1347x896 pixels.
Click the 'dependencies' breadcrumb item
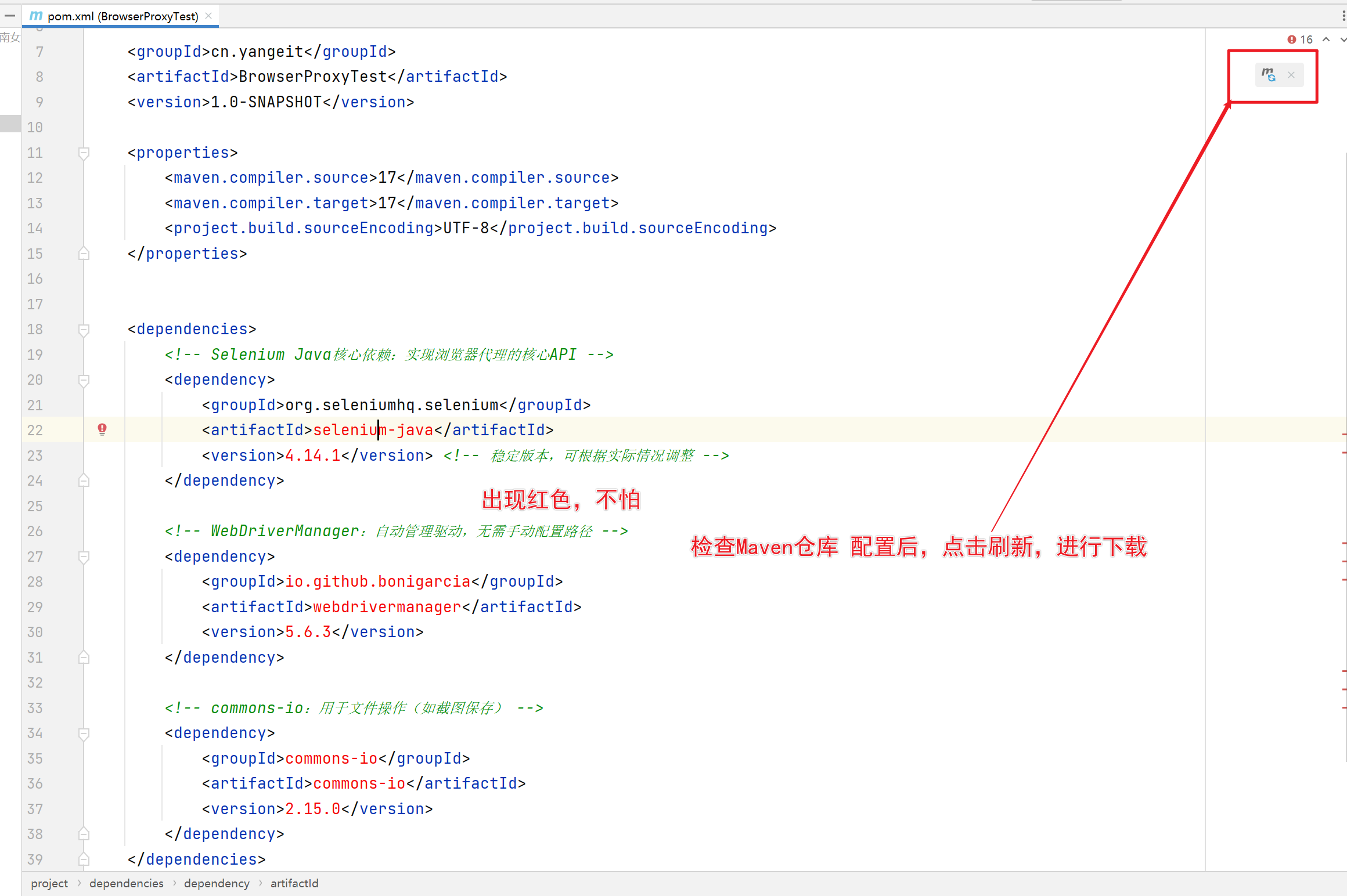pos(127,883)
